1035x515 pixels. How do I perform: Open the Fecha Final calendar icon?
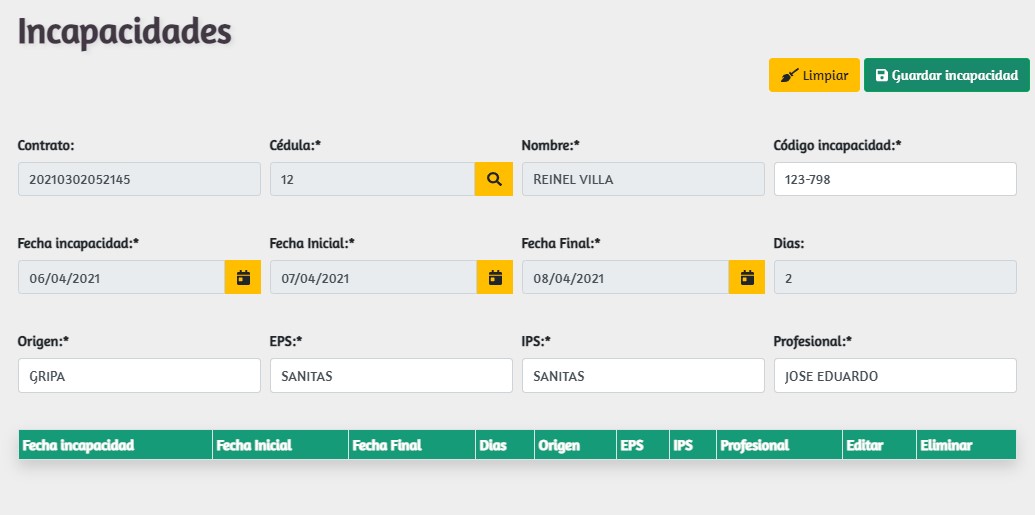(746, 277)
